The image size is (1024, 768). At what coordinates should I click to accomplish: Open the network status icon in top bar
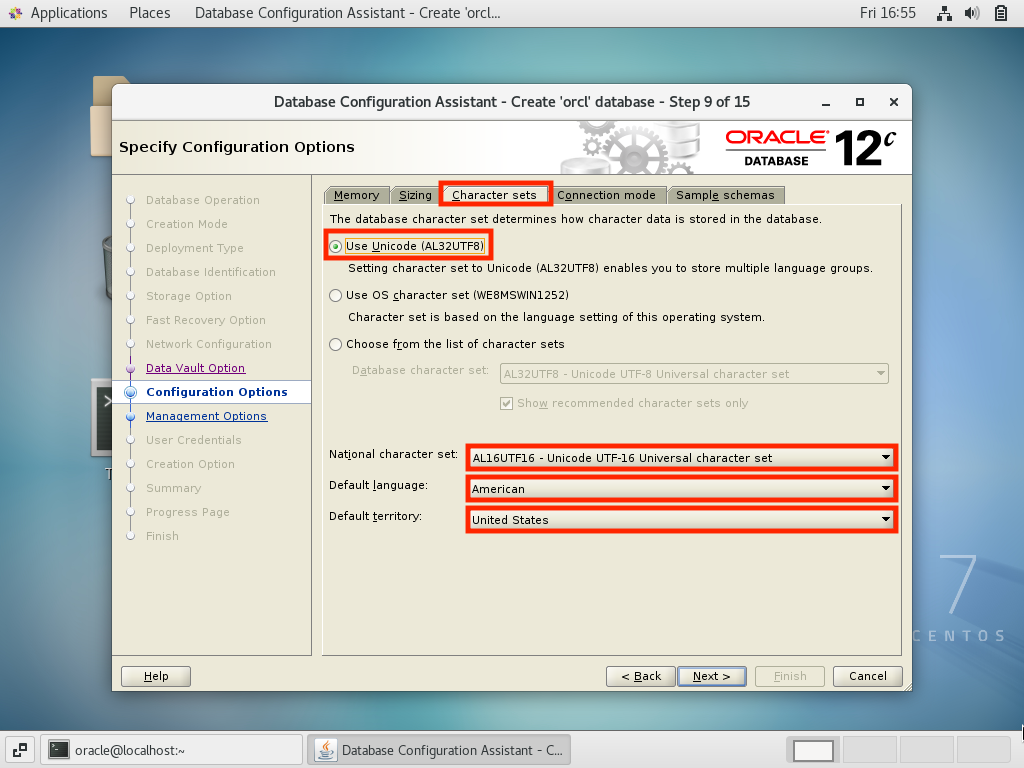[x=944, y=13]
